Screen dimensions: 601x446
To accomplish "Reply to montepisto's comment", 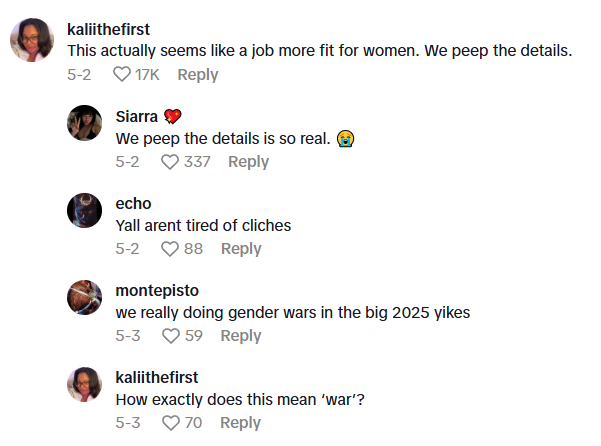I will click(240, 336).
